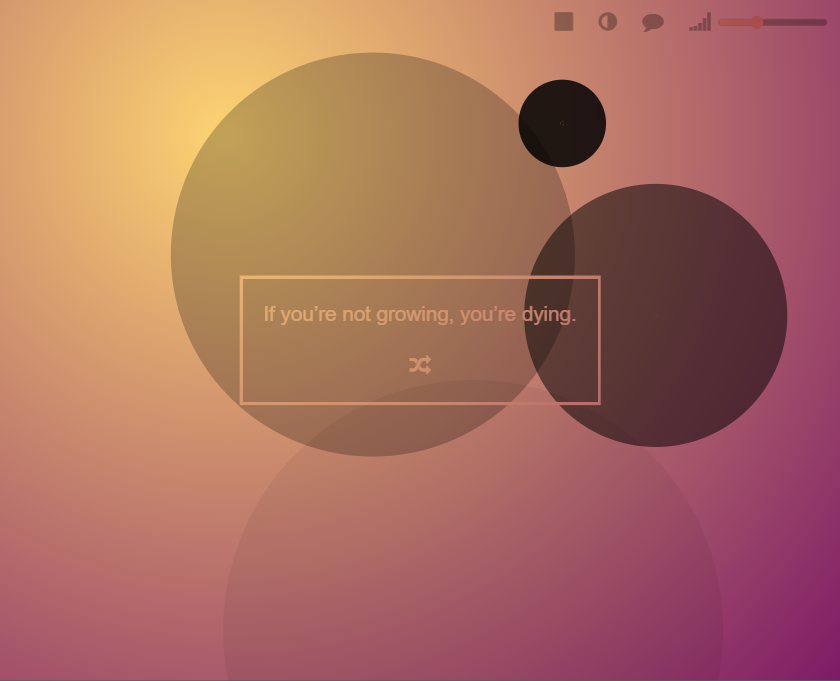Toggle the half-circle contrast icon

pyautogui.click(x=608, y=22)
